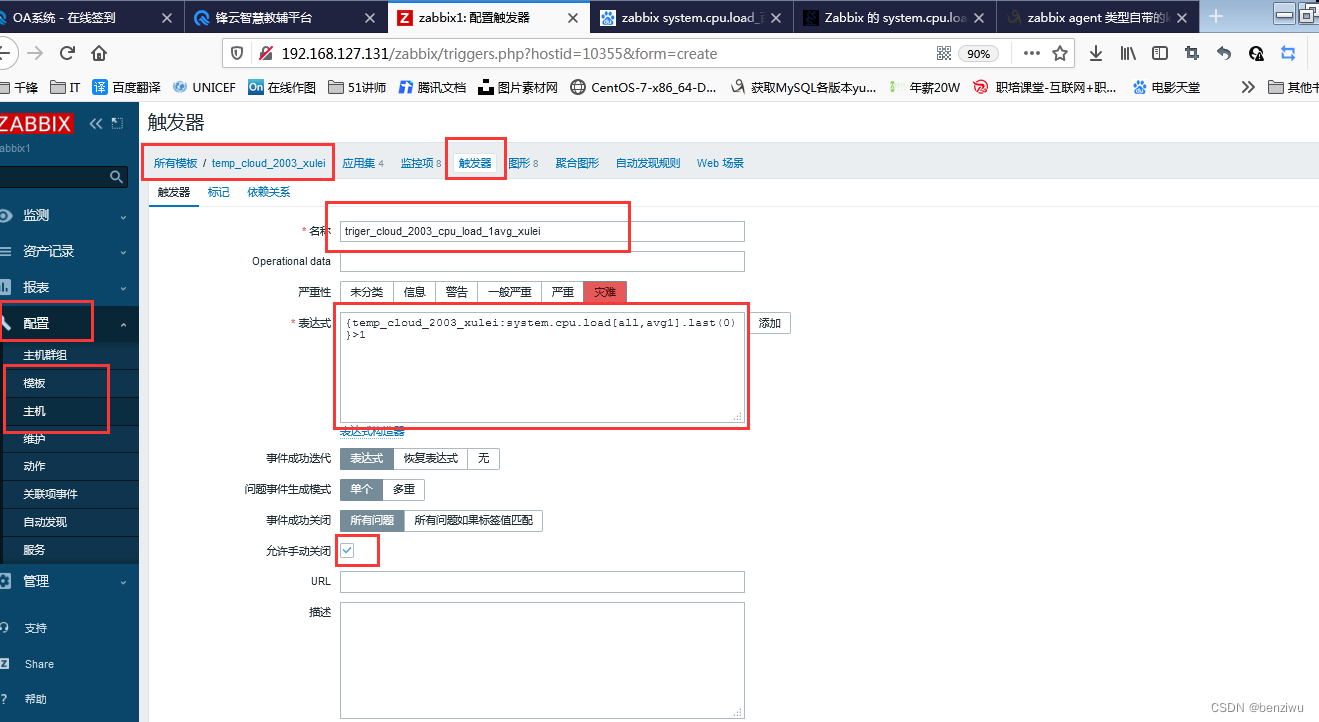1319x722 pixels.
Task: Set severity to 未分类
Action: (366, 292)
